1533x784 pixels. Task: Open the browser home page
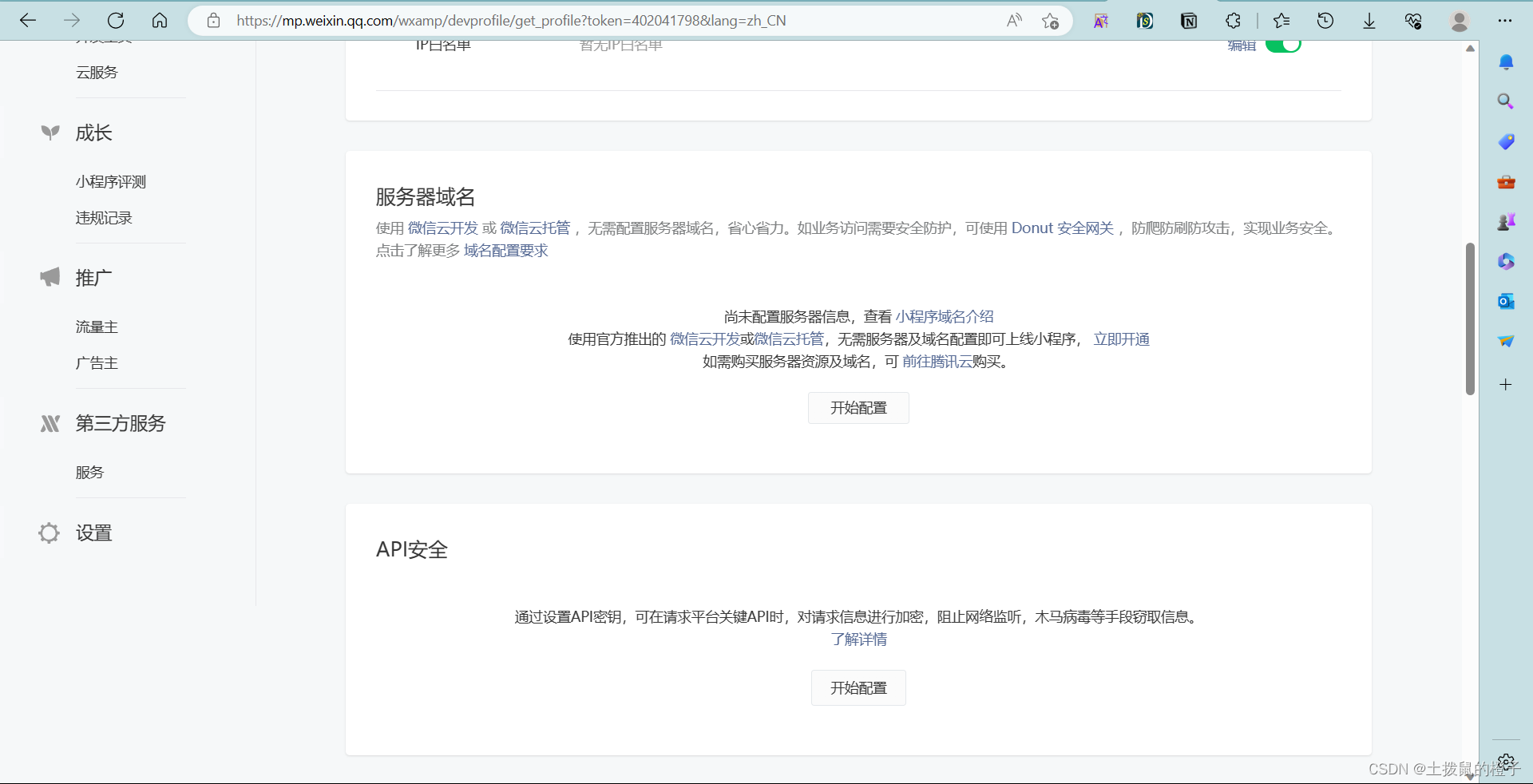pos(160,21)
